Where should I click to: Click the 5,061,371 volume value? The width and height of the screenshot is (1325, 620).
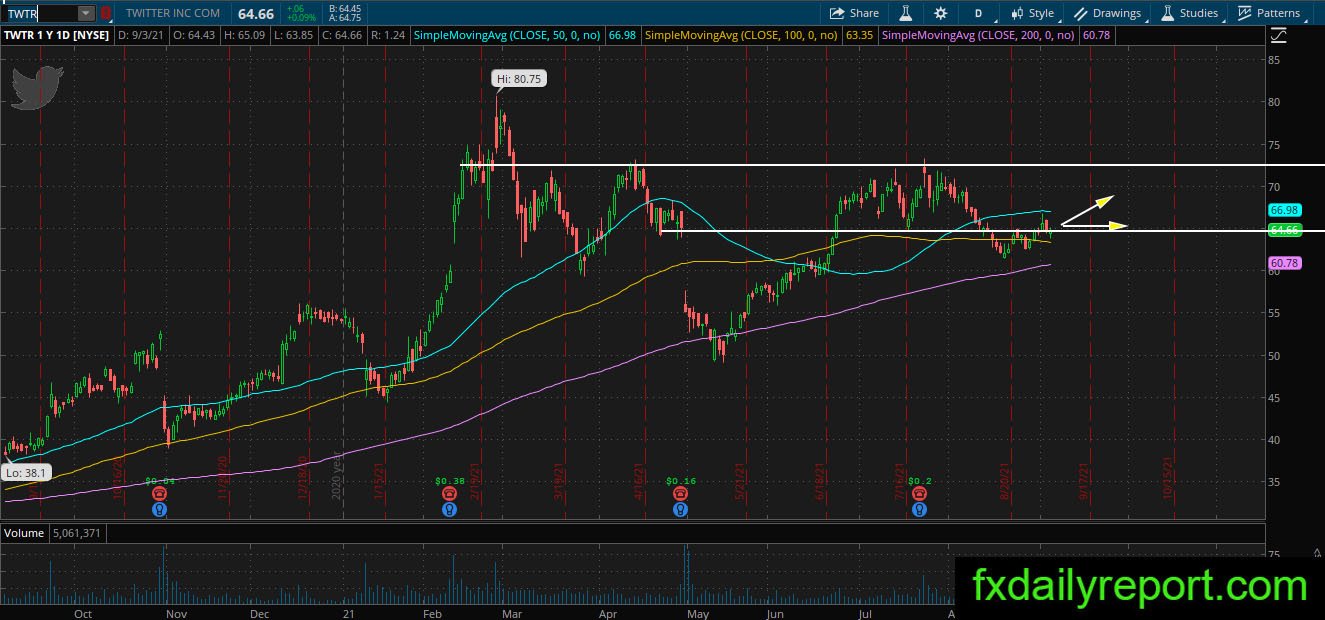tap(76, 534)
